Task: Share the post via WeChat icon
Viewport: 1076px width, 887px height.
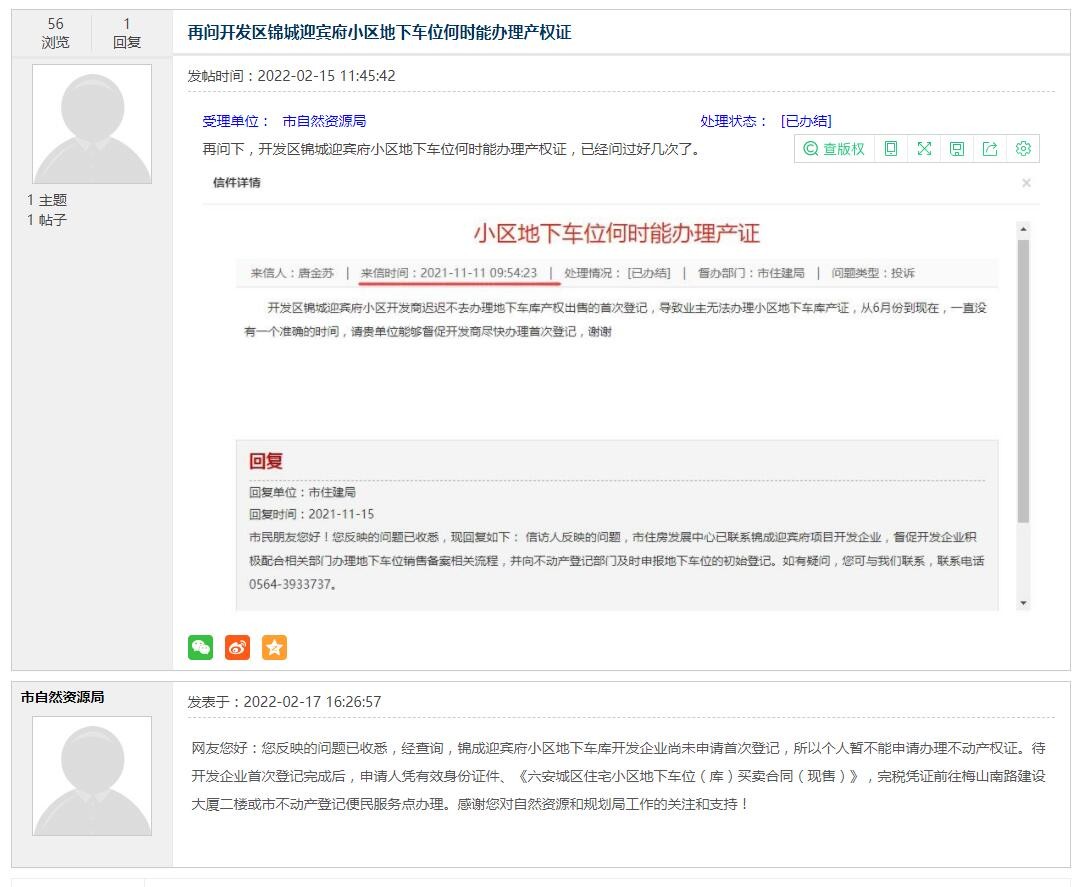Action: pyautogui.click(x=201, y=647)
